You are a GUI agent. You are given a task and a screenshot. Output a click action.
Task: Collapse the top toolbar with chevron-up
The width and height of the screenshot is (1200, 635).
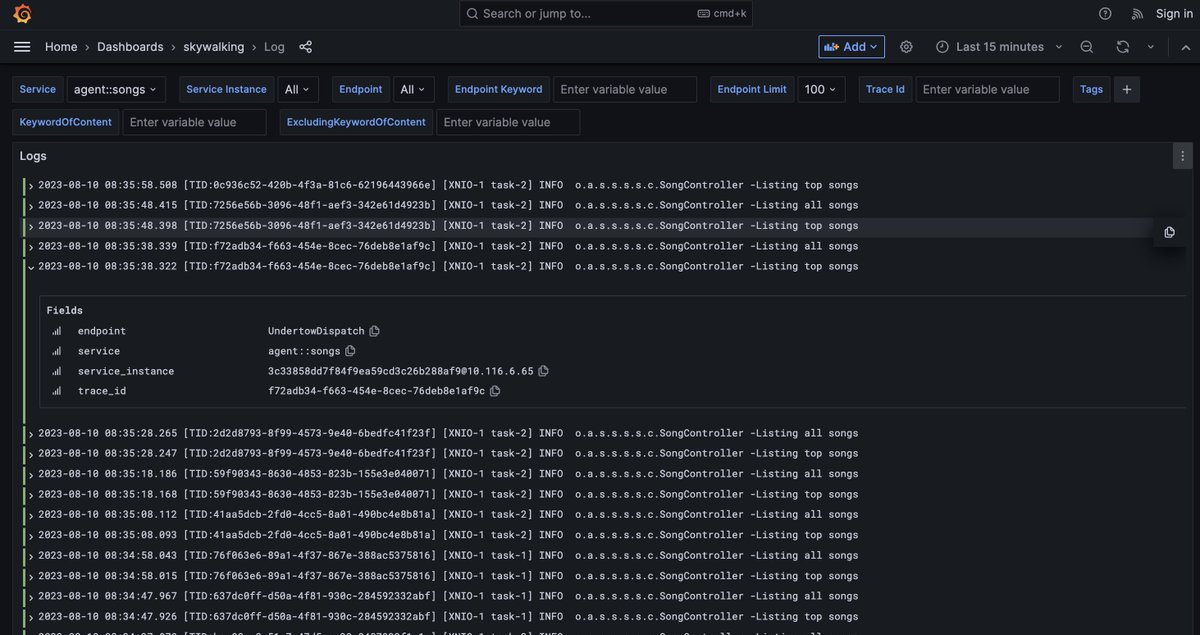[1185, 47]
